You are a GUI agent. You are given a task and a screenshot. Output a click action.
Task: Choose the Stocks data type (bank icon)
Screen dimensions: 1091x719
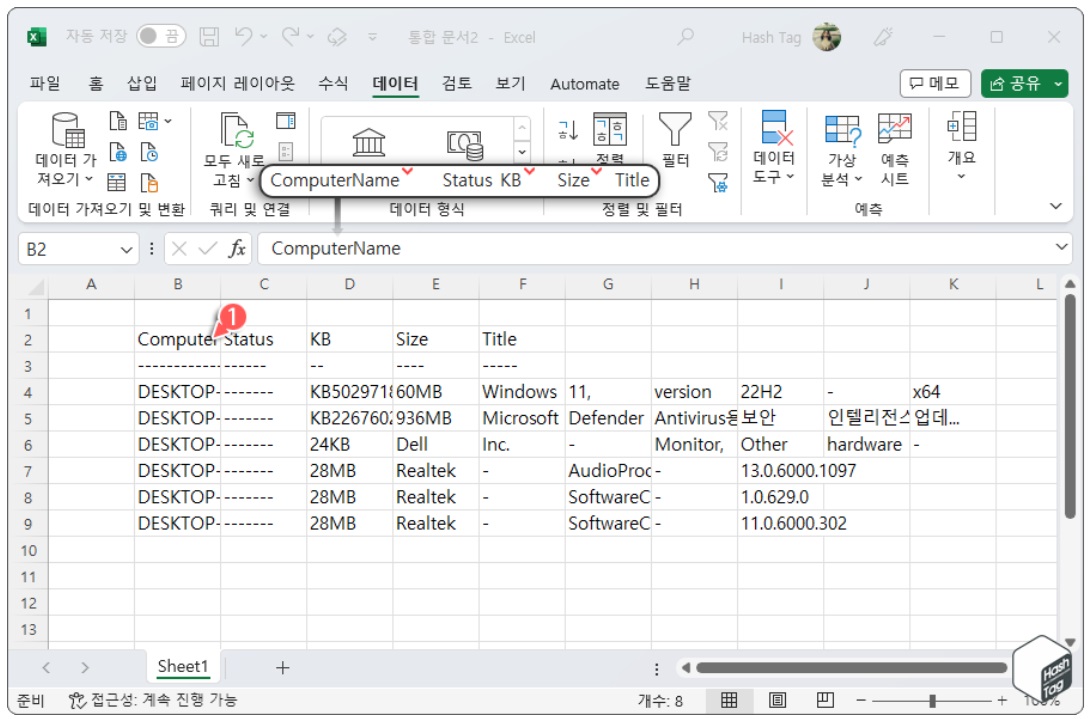click(369, 142)
